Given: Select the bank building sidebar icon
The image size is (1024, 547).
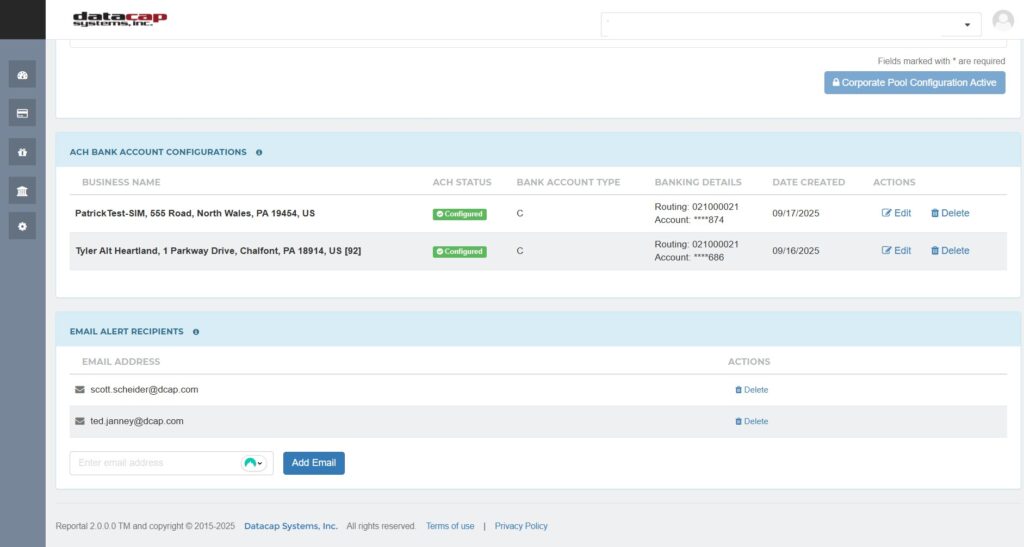Looking at the screenshot, I should click(22, 190).
